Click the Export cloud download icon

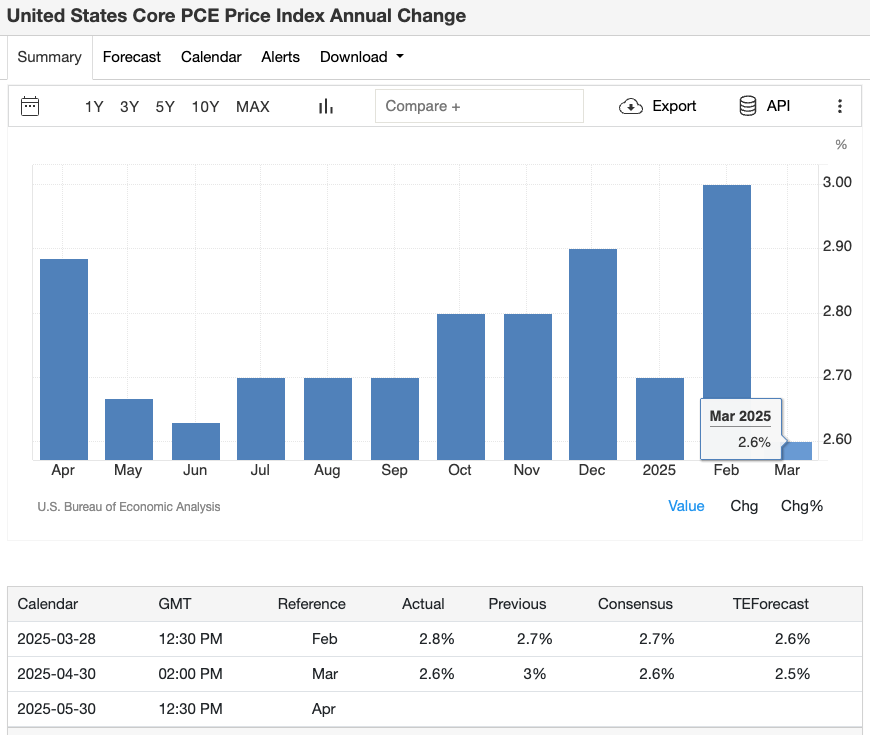click(x=631, y=106)
